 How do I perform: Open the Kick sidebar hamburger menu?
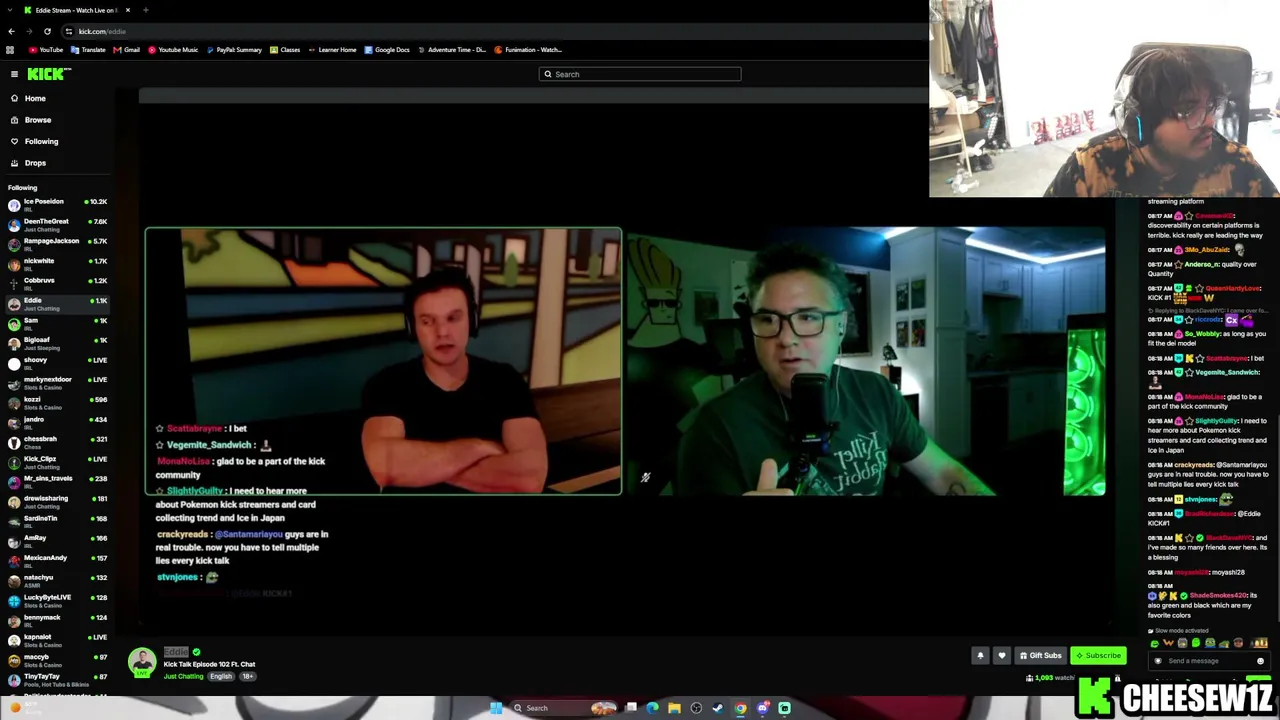[x=14, y=74]
